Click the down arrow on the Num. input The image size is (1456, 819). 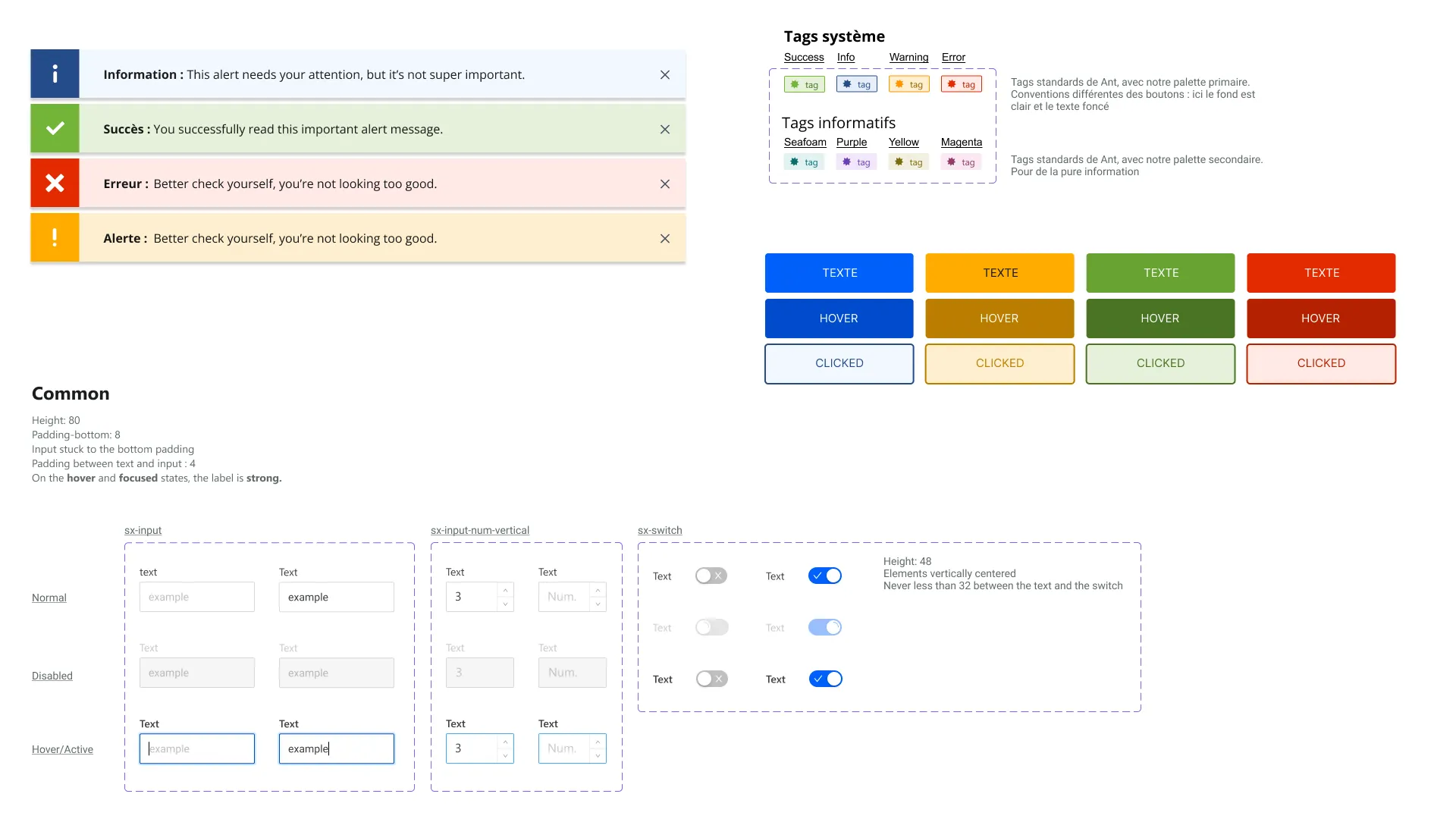pyautogui.click(x=596, y=603)
